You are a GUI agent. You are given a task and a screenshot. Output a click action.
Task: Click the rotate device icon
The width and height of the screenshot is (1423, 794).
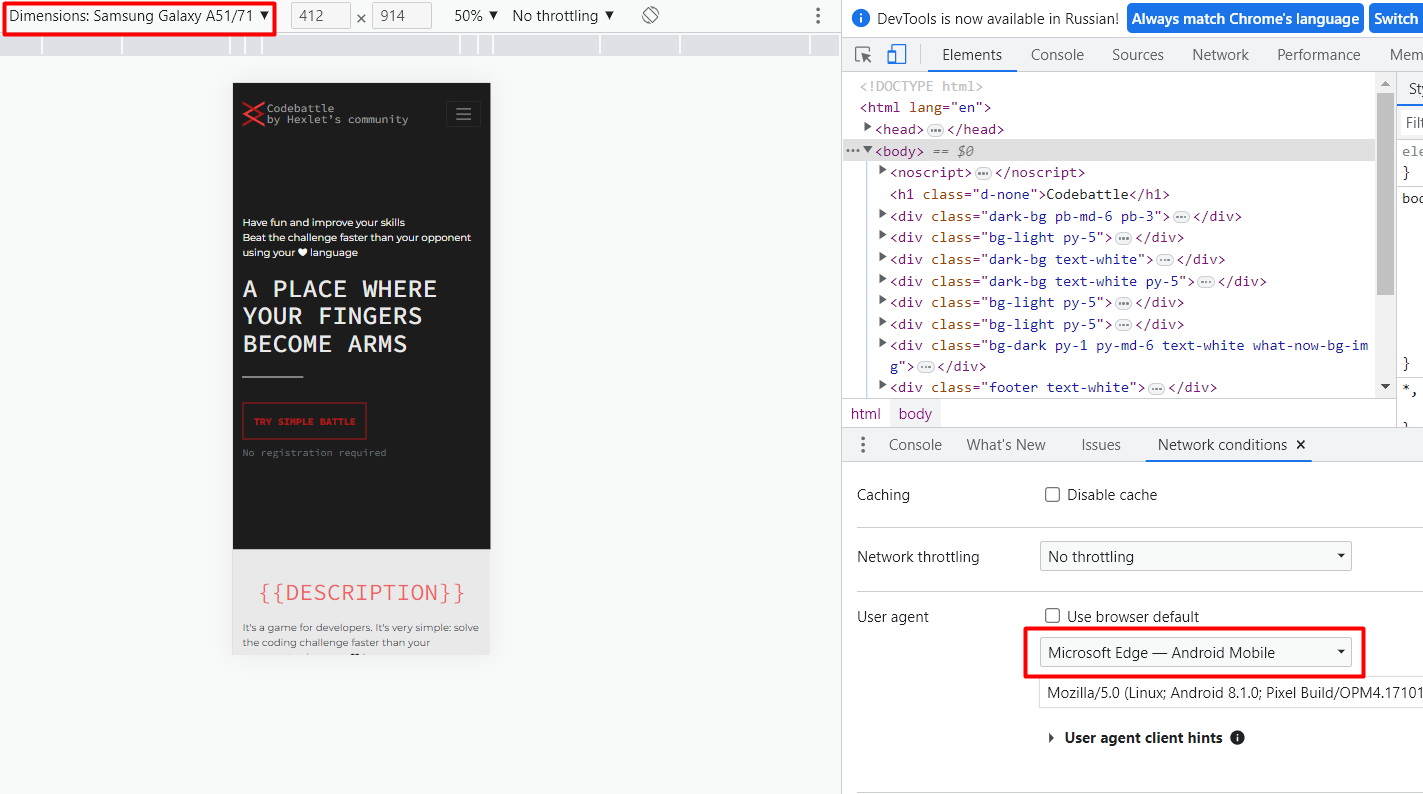point(650,16)
